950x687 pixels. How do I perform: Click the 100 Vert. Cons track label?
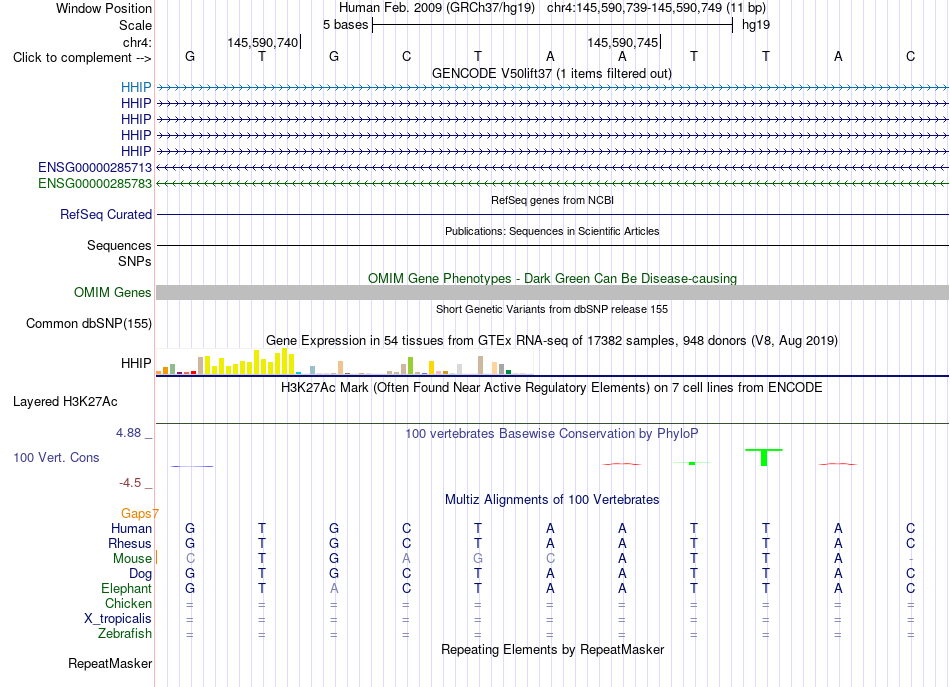tap(56, 457)
